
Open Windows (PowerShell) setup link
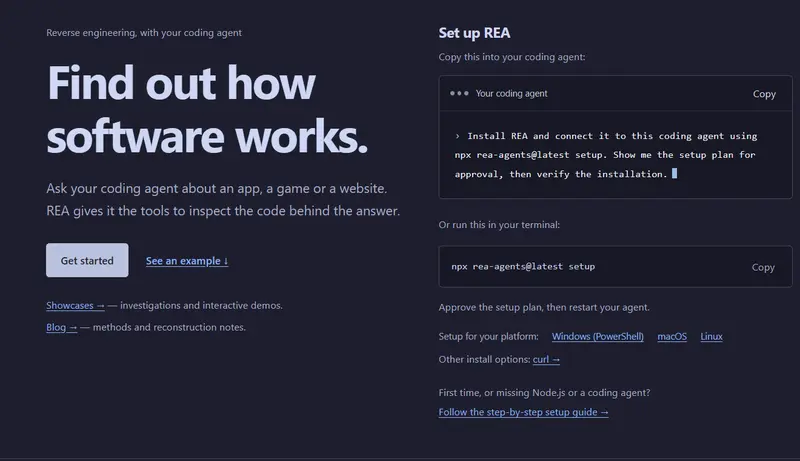(x=597, y=337)
